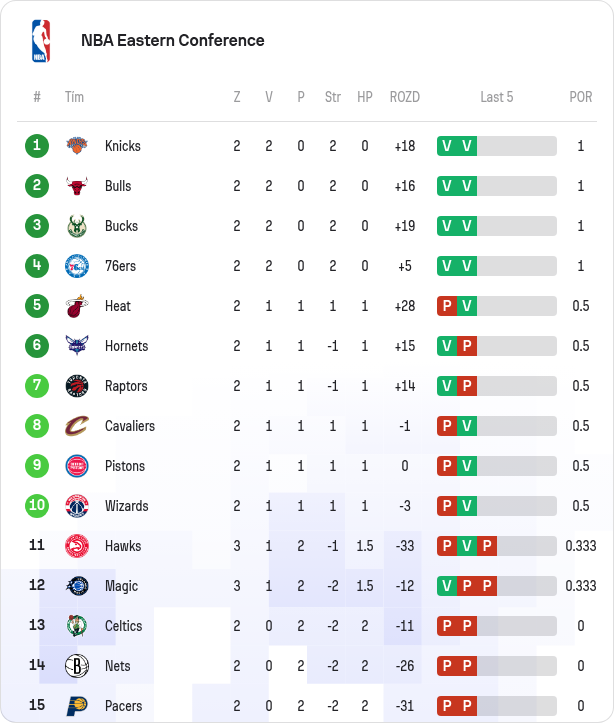The image size is (614, 723).
Task: Open the Pistons team name link
Action: [125, 466]
